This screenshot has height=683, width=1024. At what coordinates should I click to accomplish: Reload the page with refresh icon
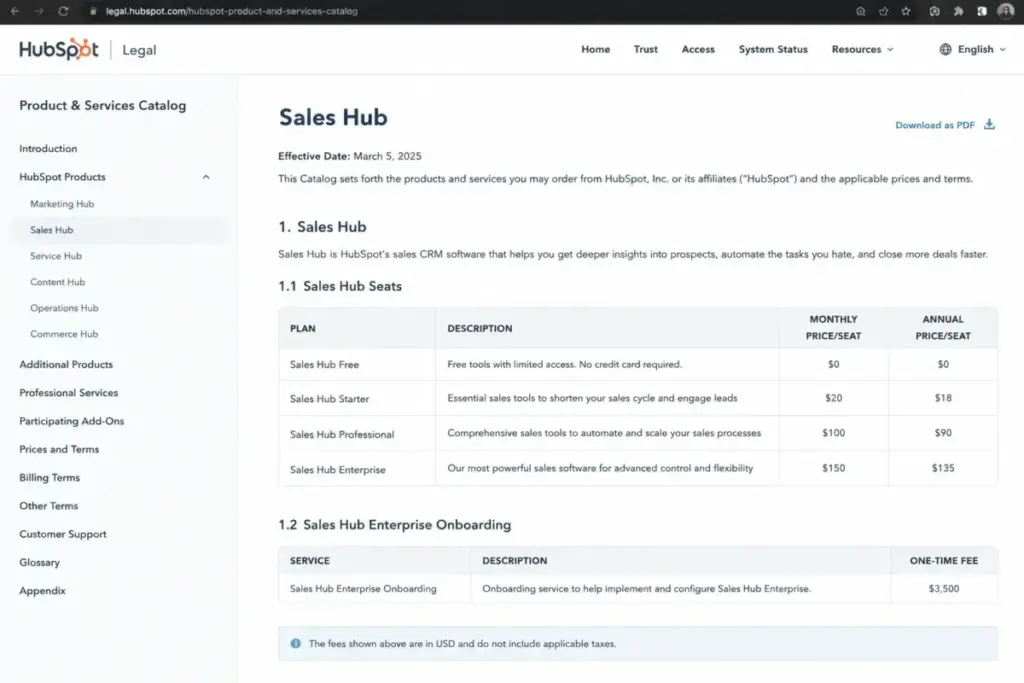point(63,11)
